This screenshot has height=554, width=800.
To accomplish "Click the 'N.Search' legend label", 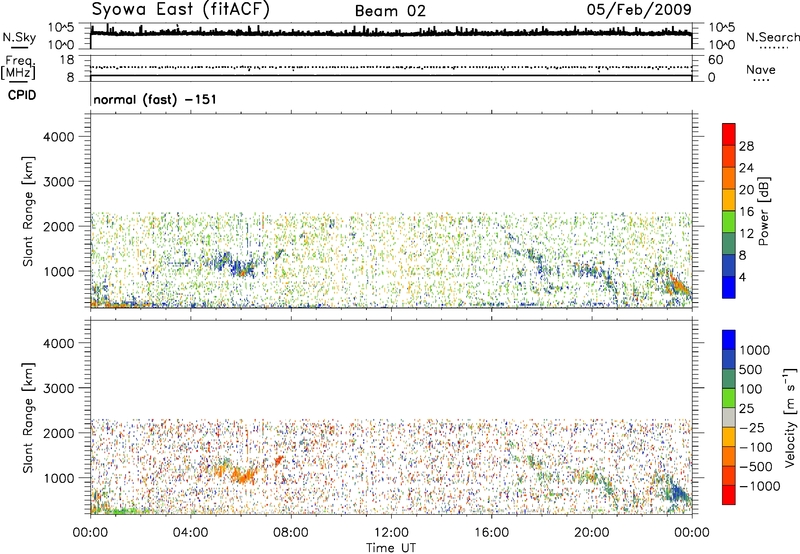I will pyautogui.click(x=772, y=37).
